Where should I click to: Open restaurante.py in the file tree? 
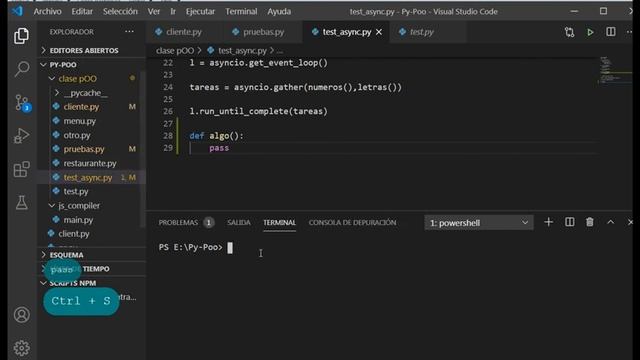pyautogui.click(x=90, y=163)
